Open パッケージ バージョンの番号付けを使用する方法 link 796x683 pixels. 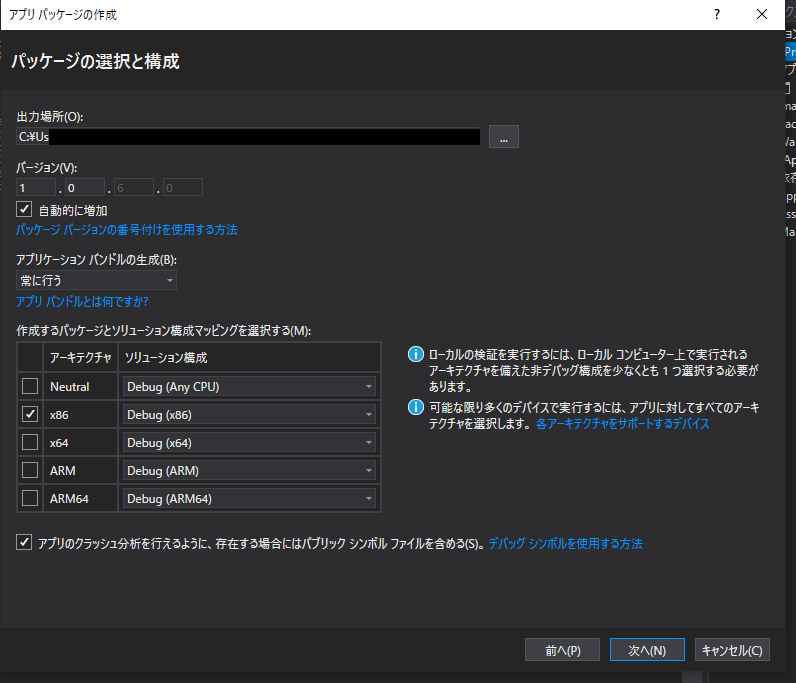pyautogui.click(x=127, y=230)
